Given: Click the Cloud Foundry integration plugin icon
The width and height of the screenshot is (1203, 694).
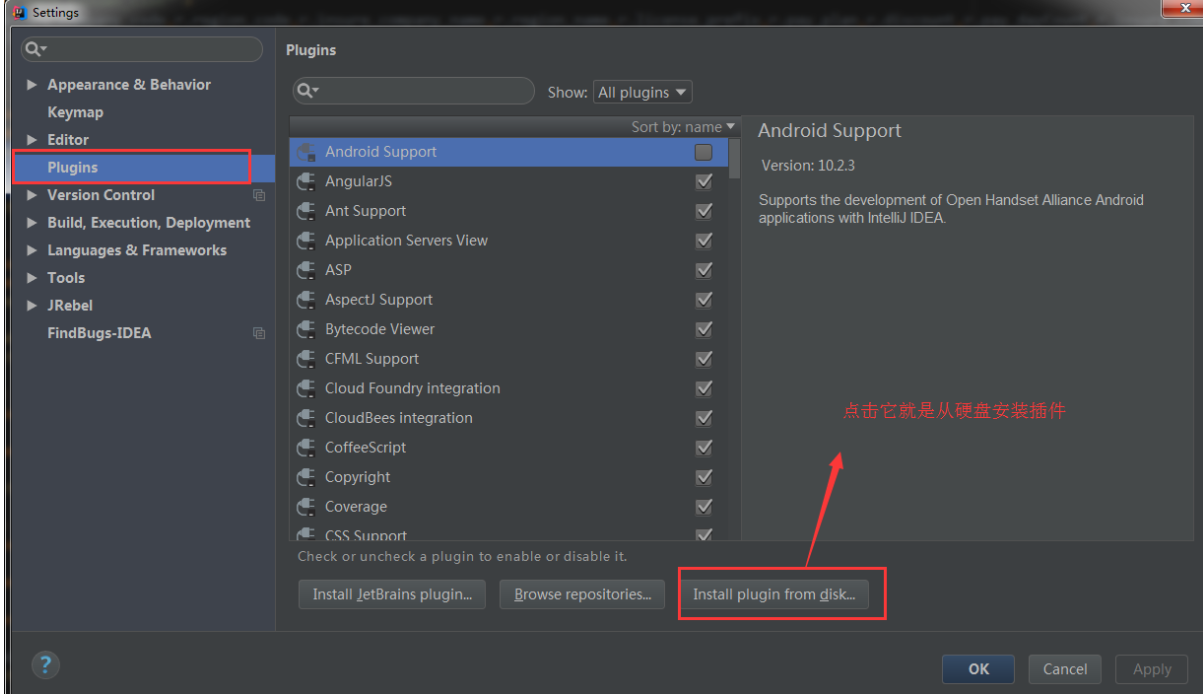Looking at the screenshot, I should pyautogui.click(x=307, y=388).
